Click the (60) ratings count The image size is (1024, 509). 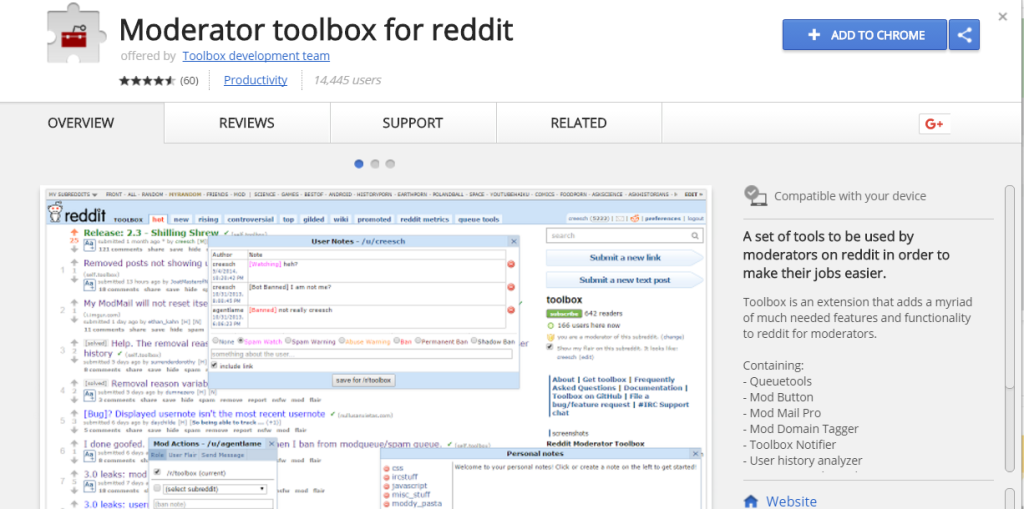[x=189, y=80]
